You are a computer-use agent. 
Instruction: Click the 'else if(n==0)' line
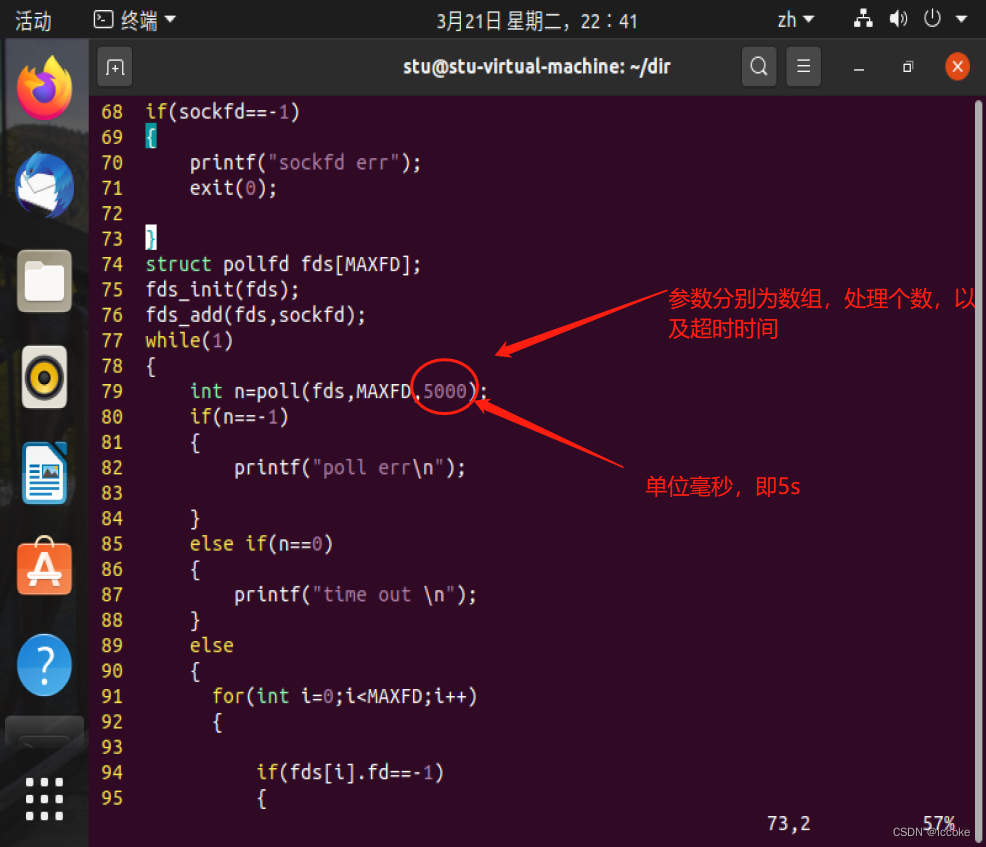261,544
